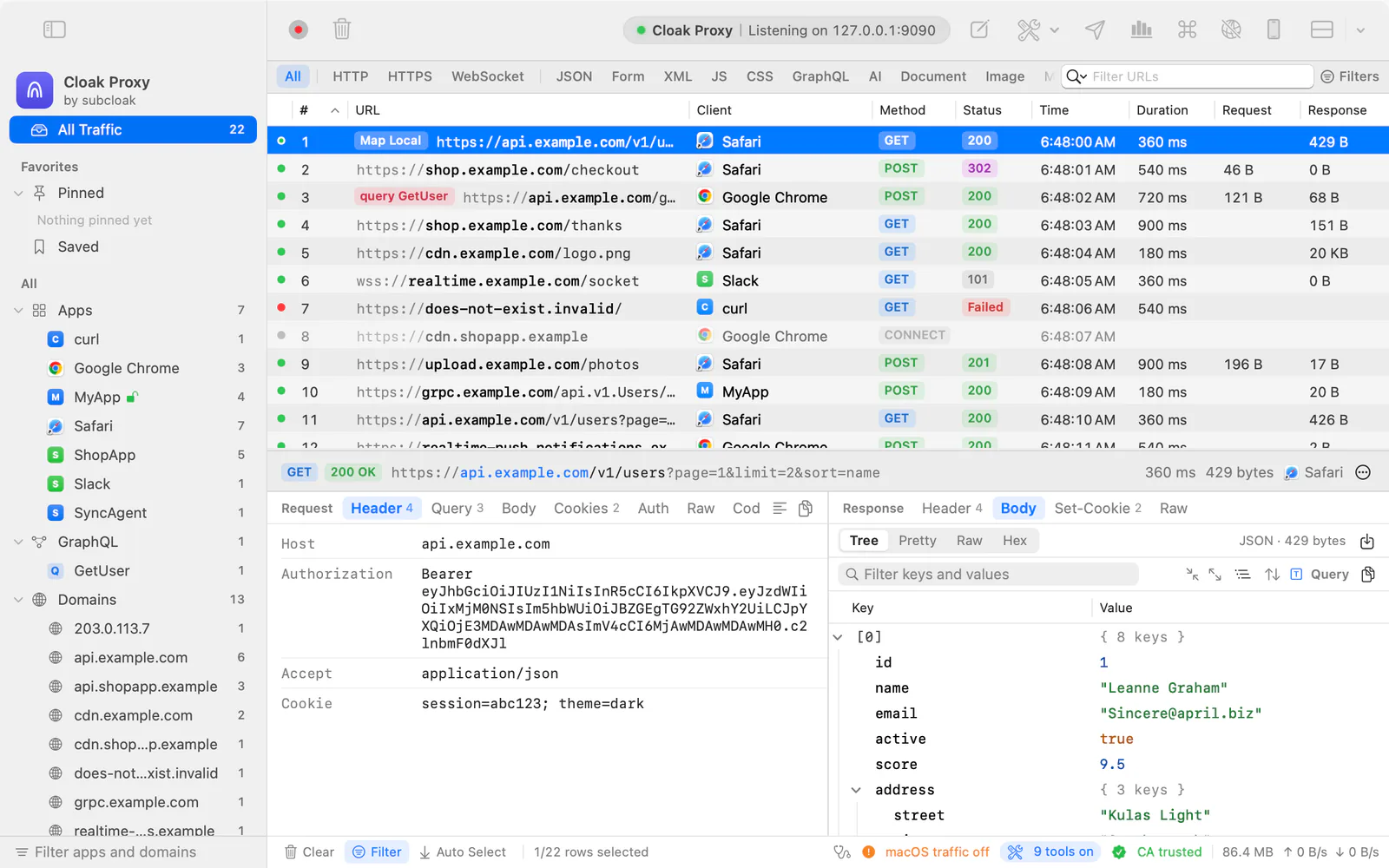Click Auto Select in status bar

pos(462,852)
